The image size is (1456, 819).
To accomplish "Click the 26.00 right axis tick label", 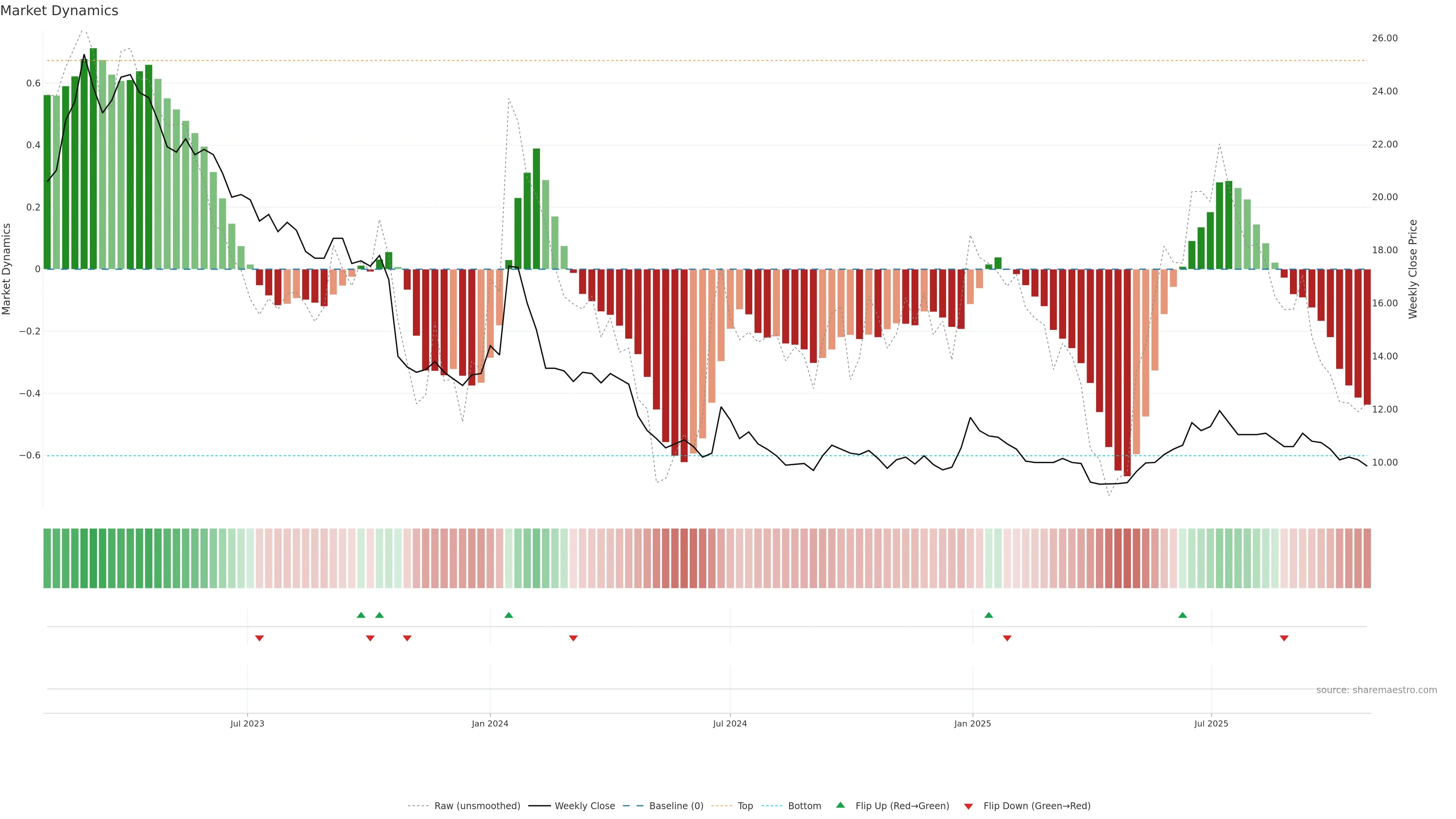I will tap(1384, 38).
